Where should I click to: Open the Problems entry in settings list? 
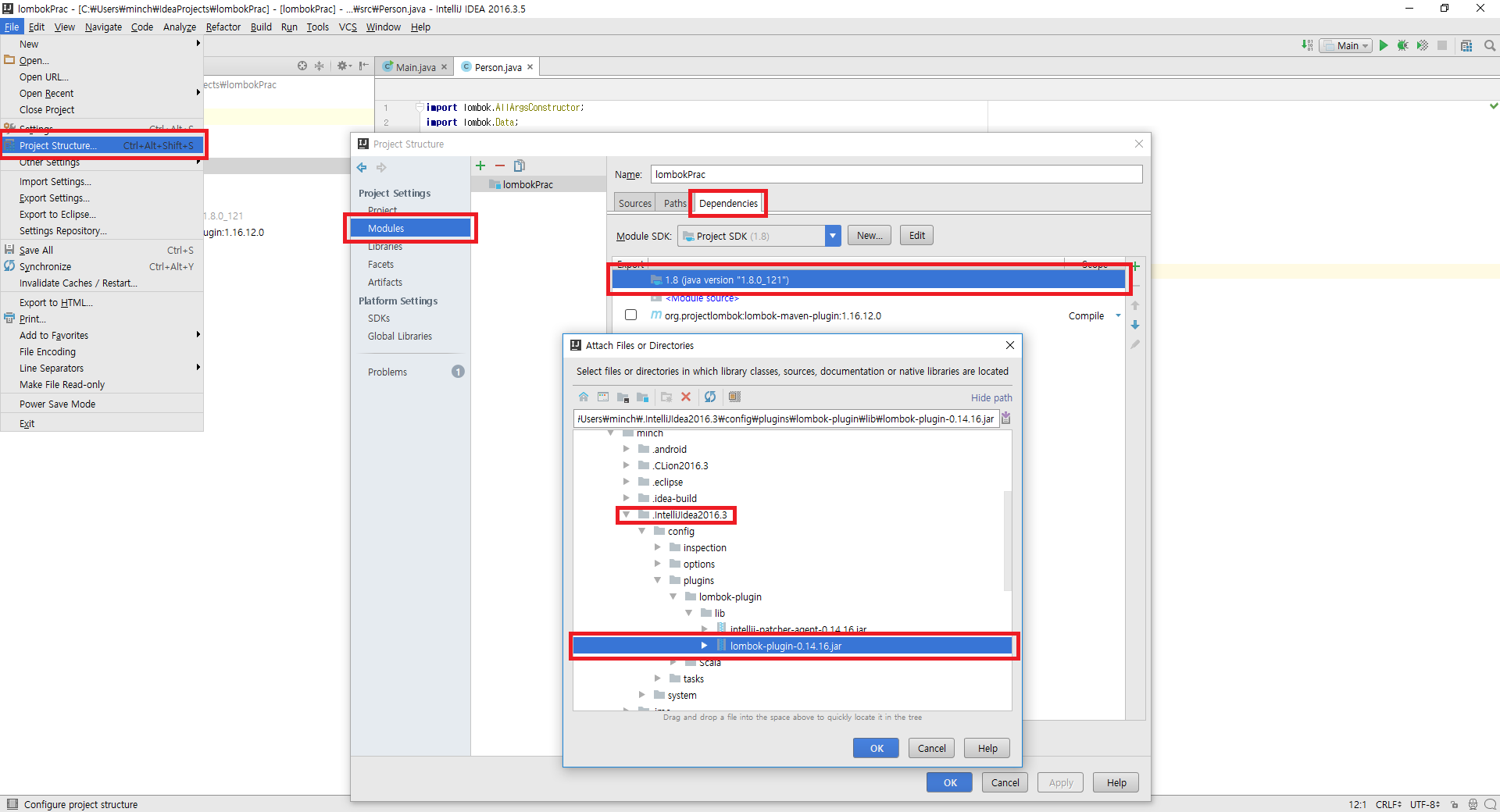click(387, 372)
